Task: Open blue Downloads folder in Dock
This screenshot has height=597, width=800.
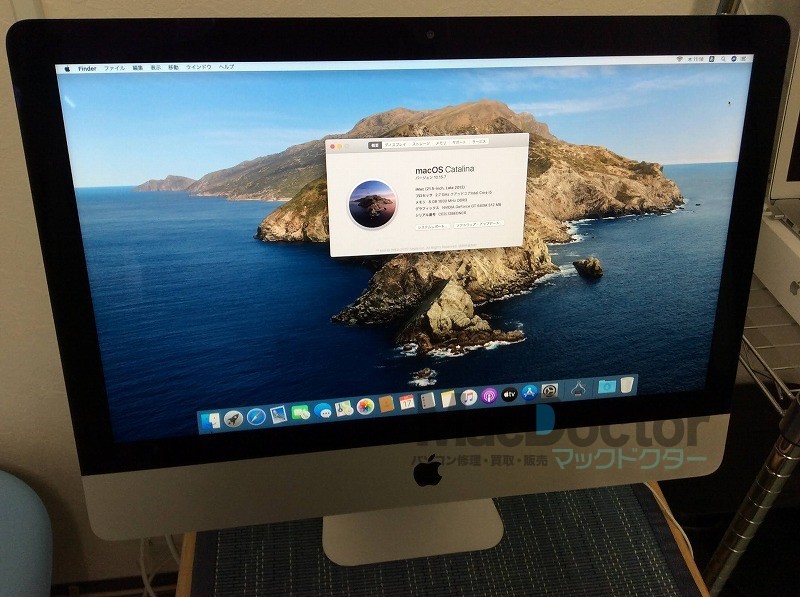Action: 606,386
